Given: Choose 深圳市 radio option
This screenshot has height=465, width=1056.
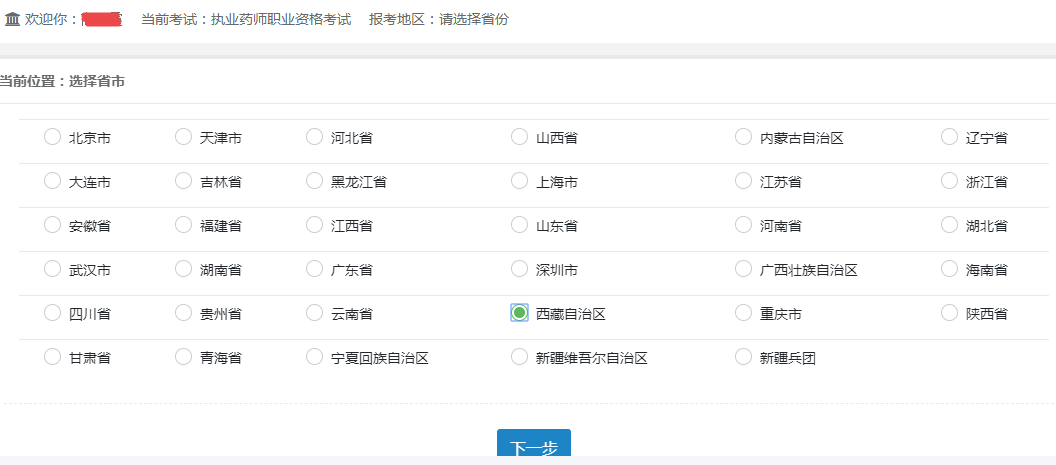Looking at the screenshot, I should [519, 269].
